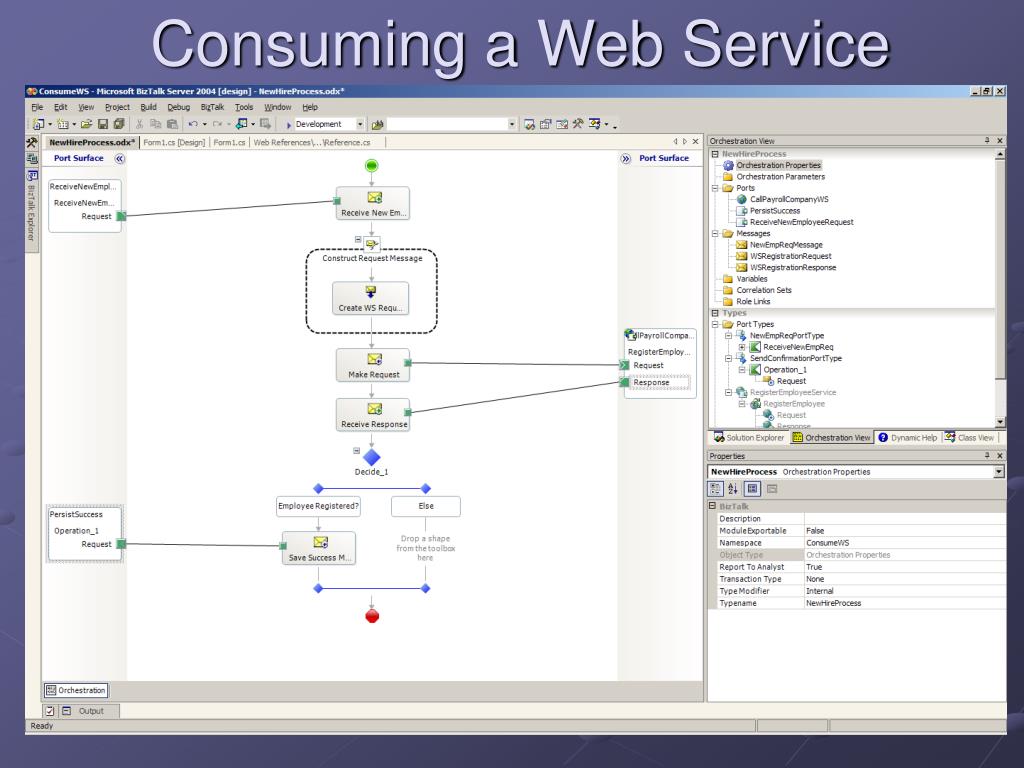Switch to the Reference.cs tab

click(312, 142)
